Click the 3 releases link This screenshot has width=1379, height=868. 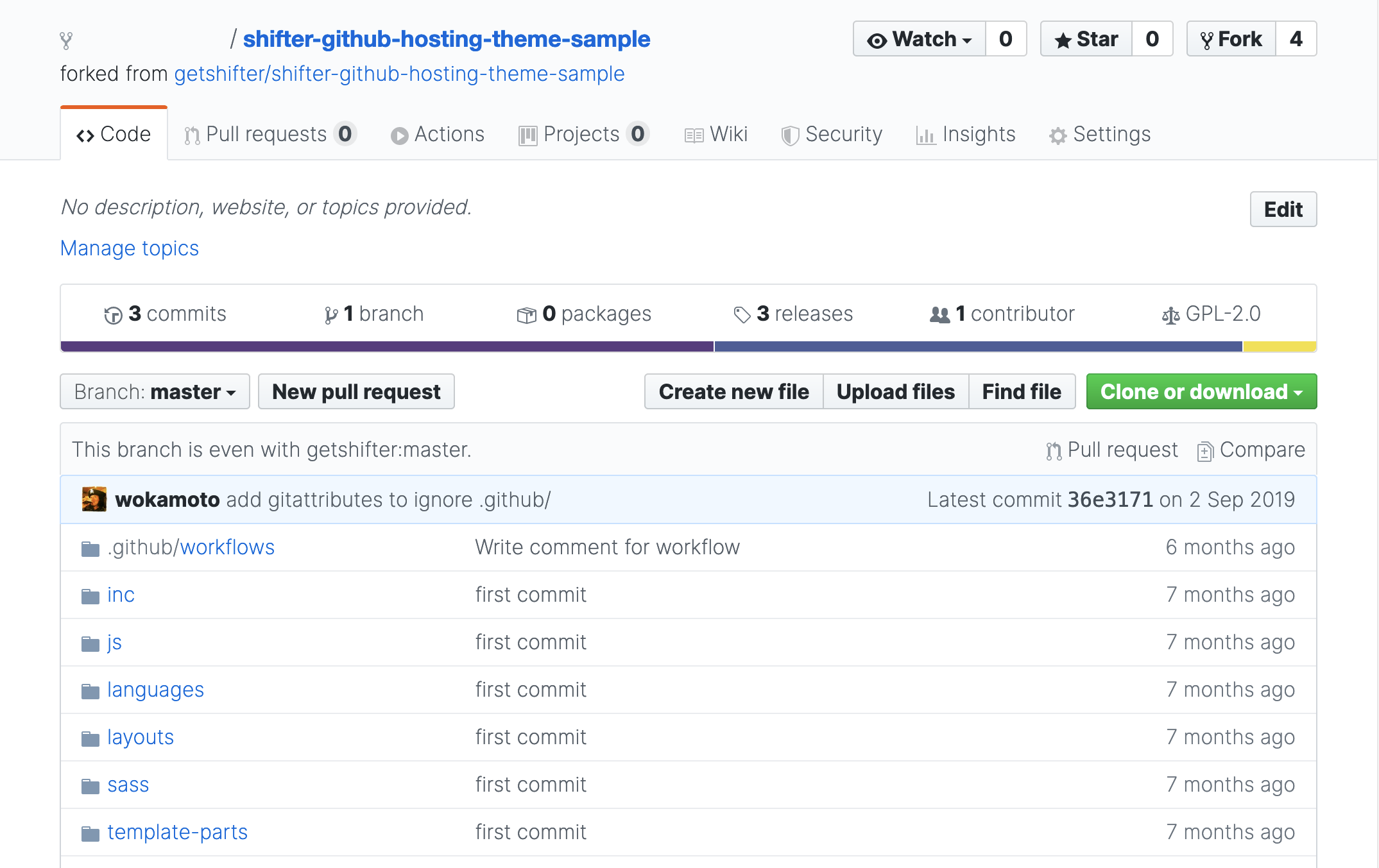click(x=794, y=314)
